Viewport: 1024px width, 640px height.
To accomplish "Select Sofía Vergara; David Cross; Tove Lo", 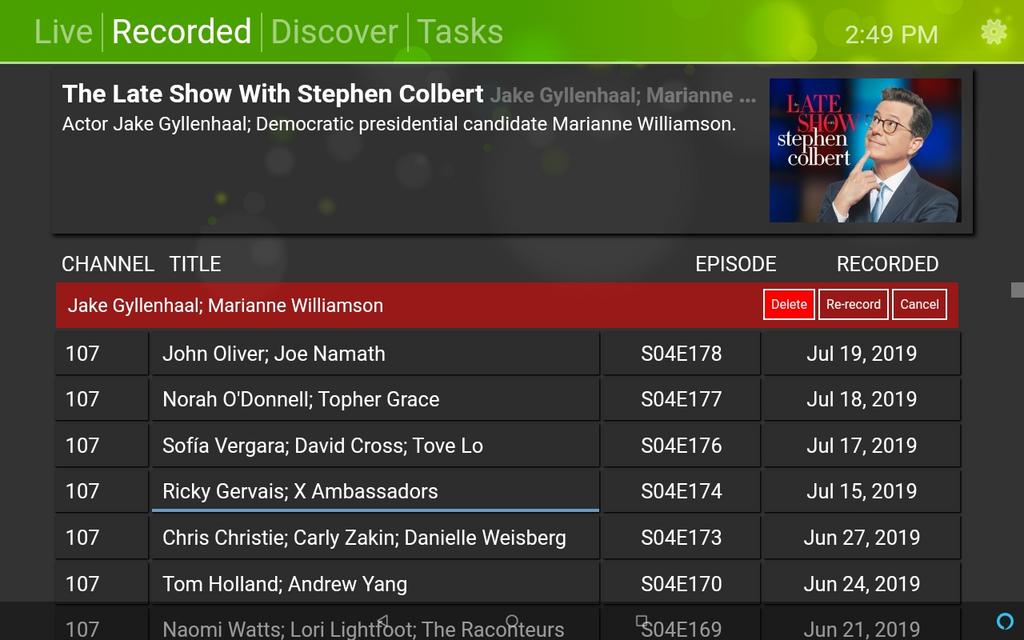I will click(375, 445).
